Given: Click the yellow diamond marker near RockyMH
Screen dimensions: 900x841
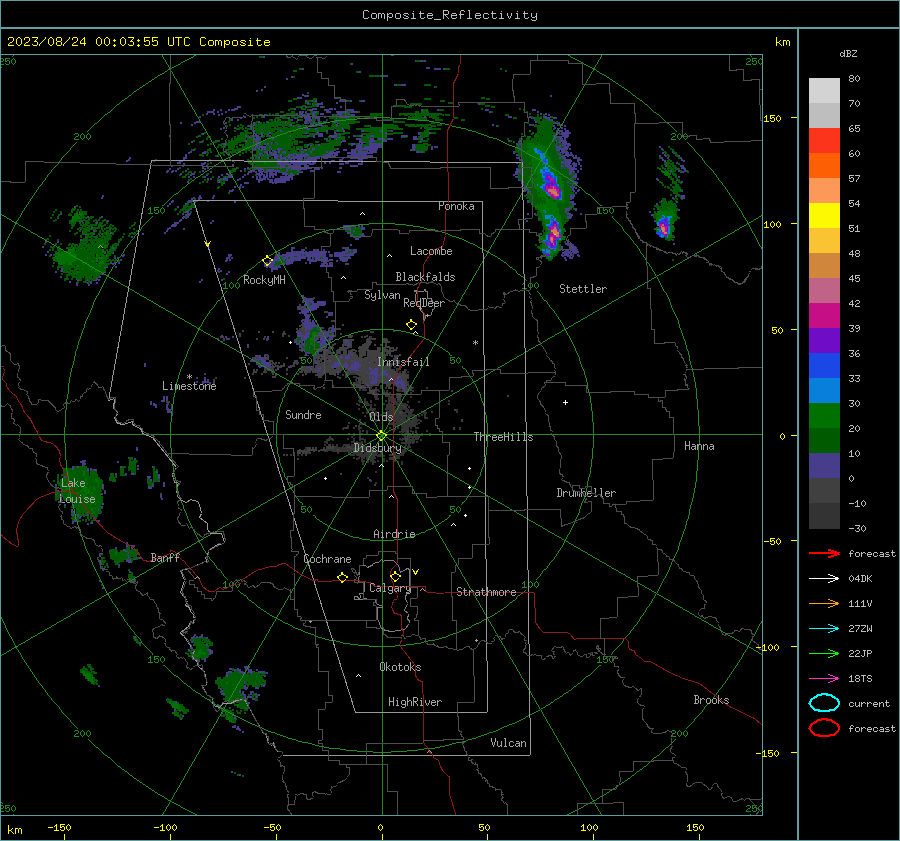Looking at the screenshot, I should (267, 261).
